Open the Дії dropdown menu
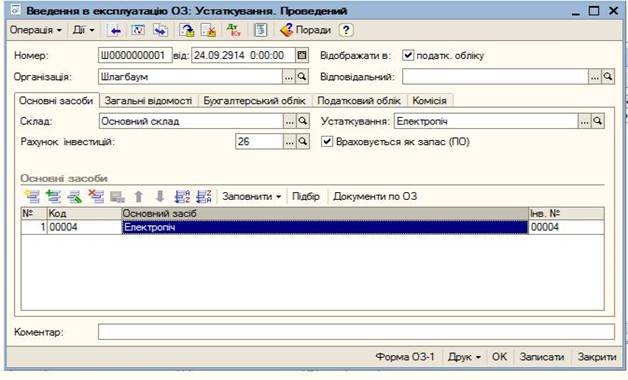Screen dimensions: 628x380 [x=83, y=30]
